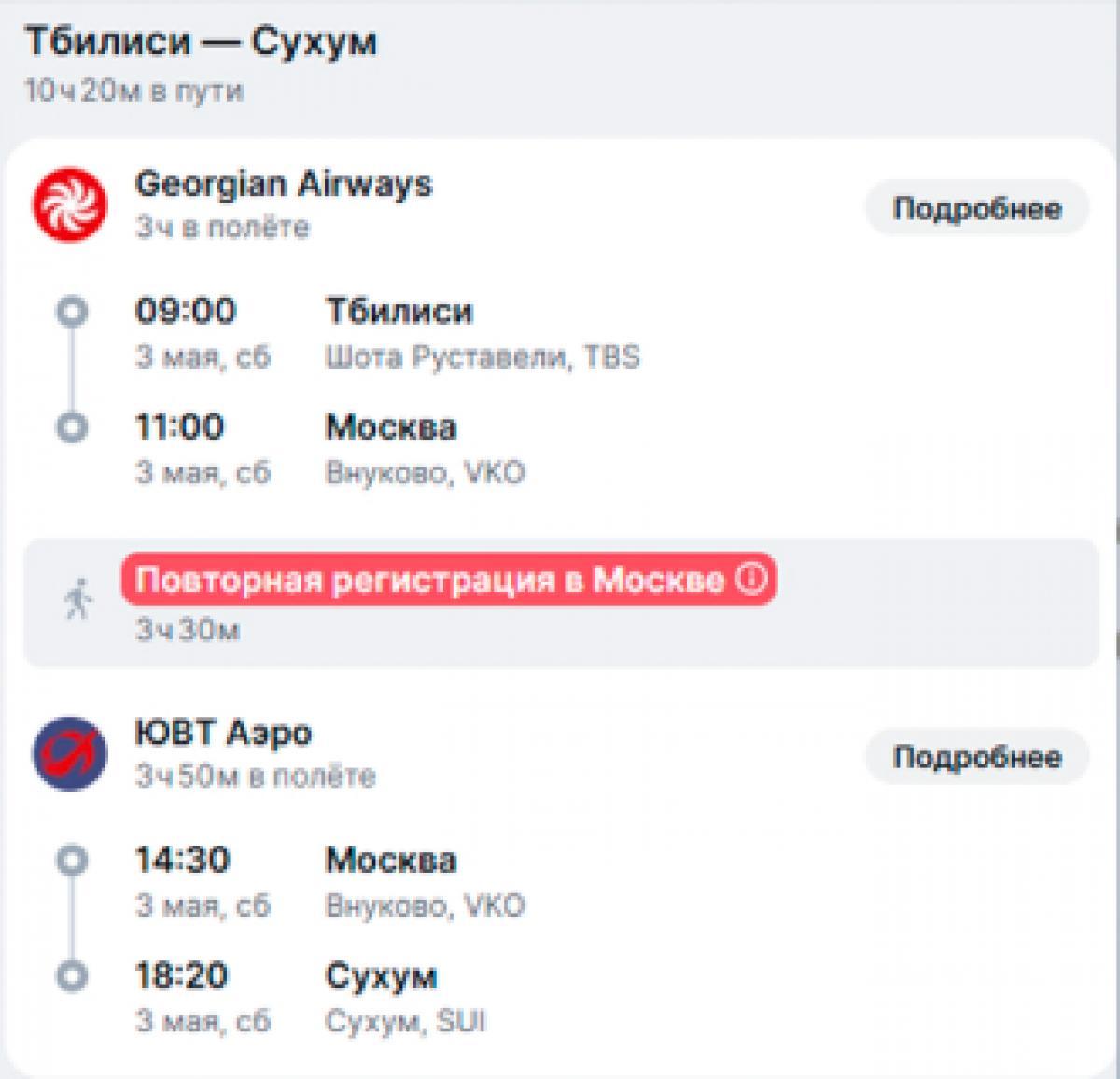1120x1079 pixels.
Task: Click the "3ч 30м" layover duration text
Action: coord(188,629)
